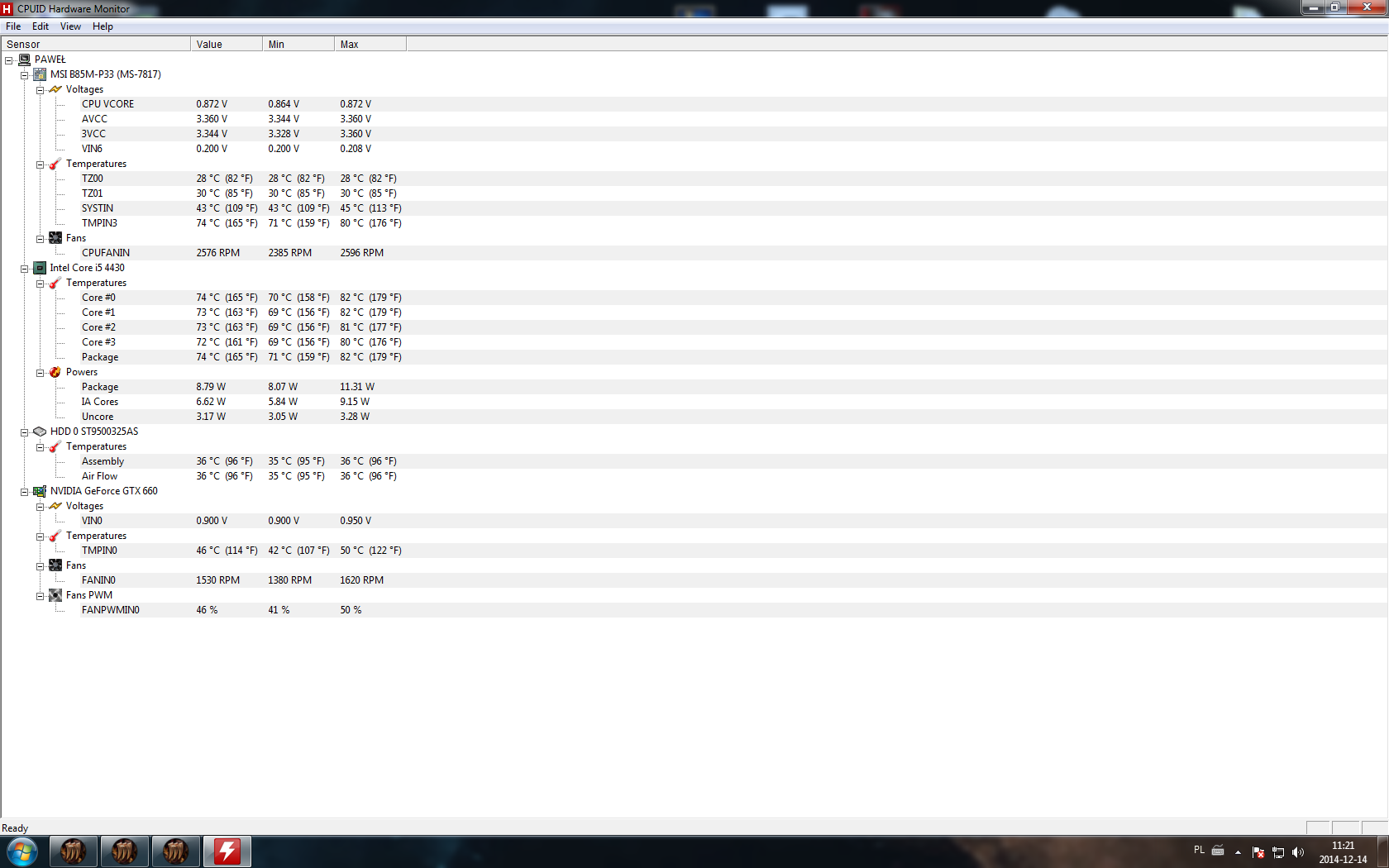Screen dimensions: 1389x868
Task: Collapse the Intel Core i5 4430 node
Action: pyautogui.click(x=25, y=269)
